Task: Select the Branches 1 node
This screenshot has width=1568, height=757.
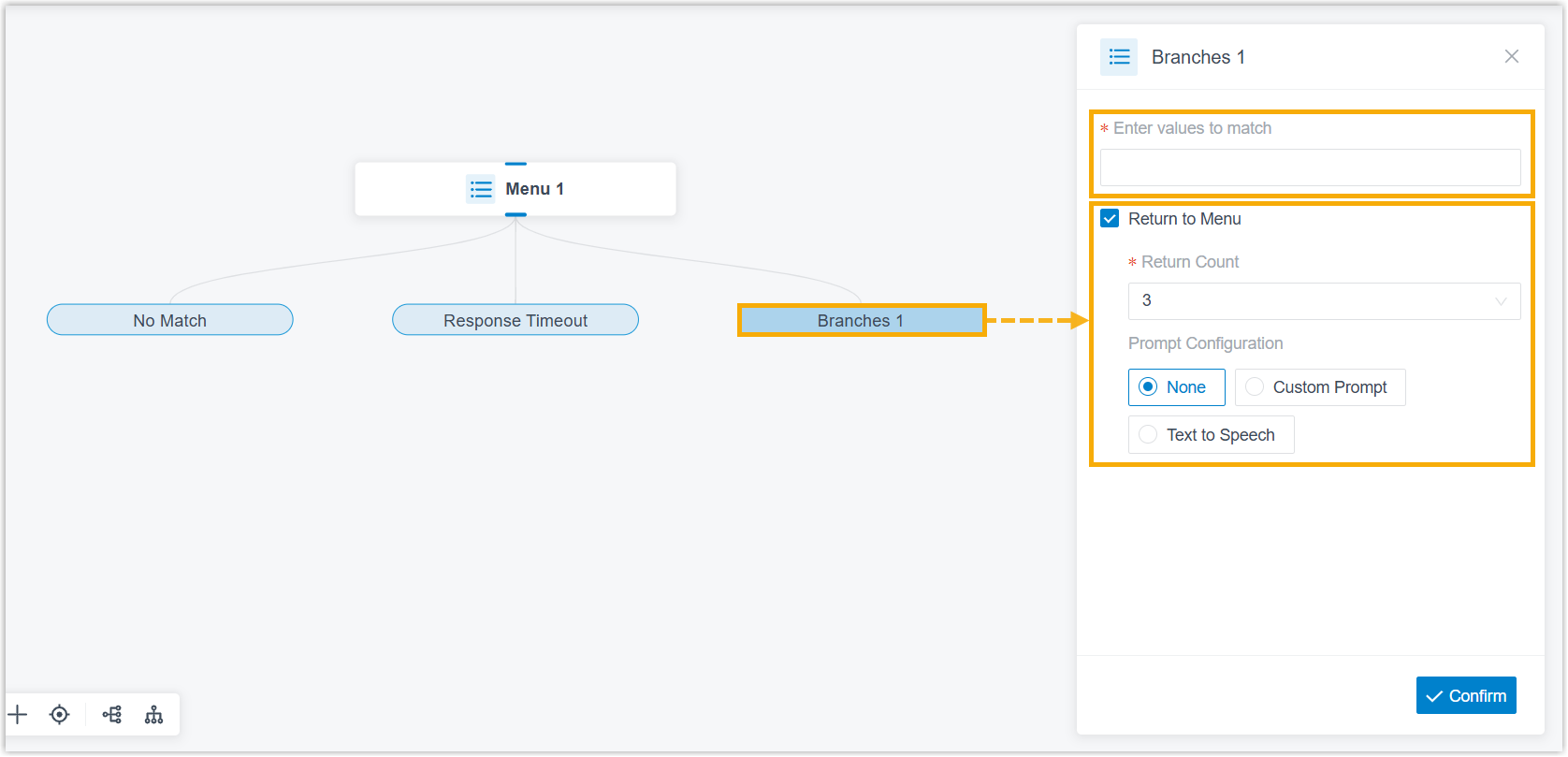Action: (x=861, y=320)
